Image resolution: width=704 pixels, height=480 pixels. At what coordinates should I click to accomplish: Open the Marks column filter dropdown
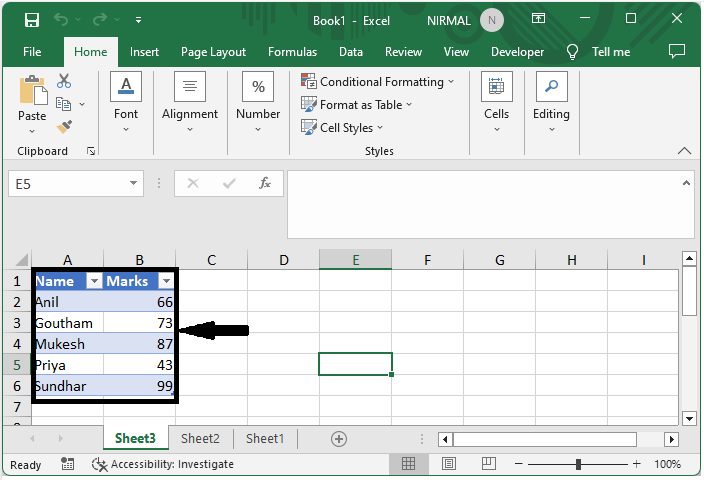(166, 281)
